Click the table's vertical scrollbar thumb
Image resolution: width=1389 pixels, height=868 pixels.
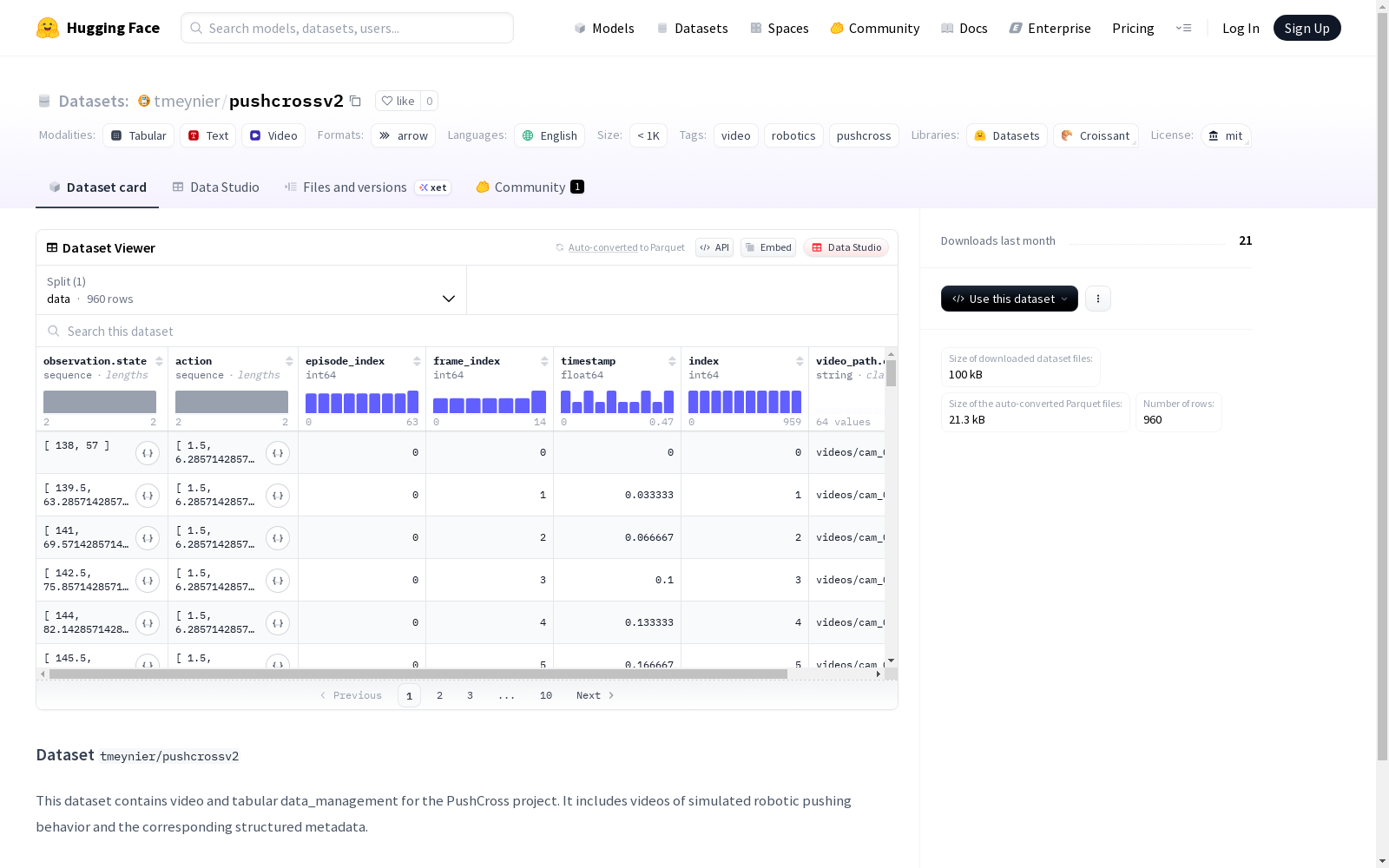tap(891, 373)
